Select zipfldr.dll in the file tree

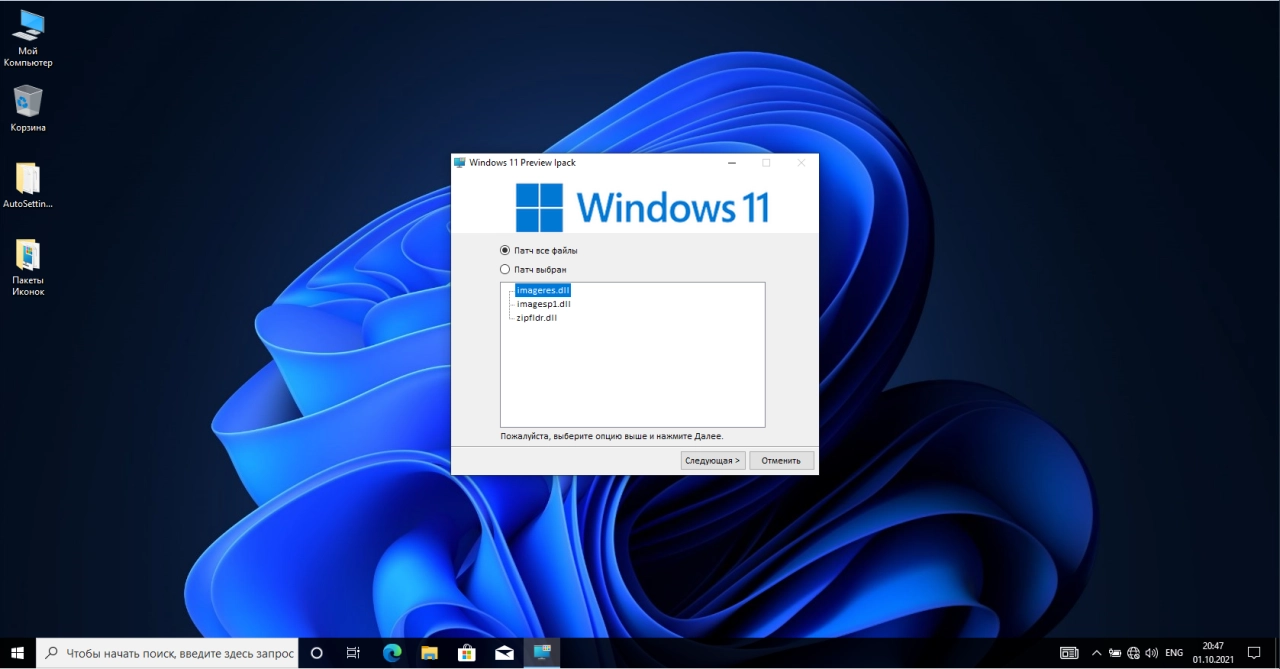(537, 318)
